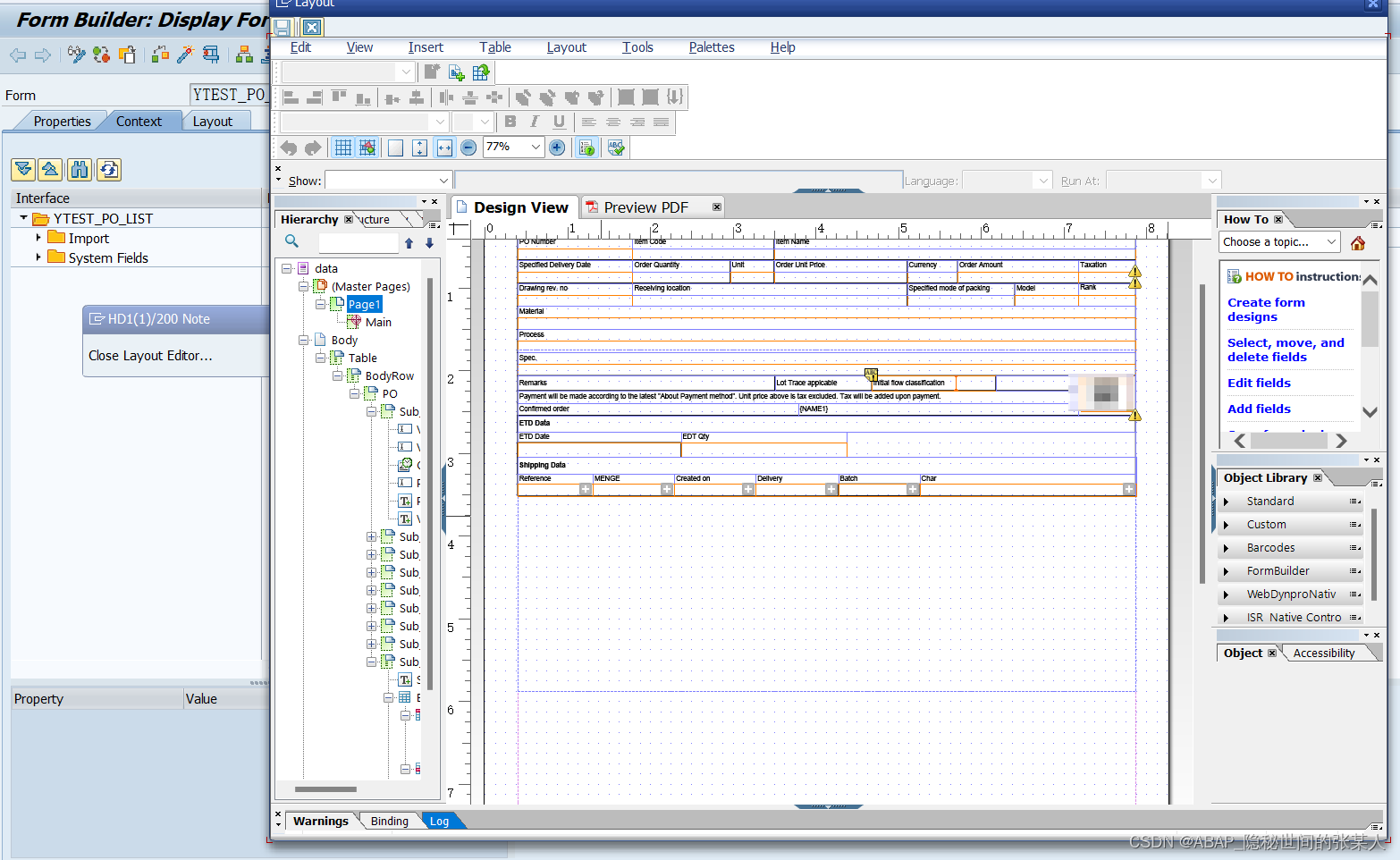Click the binoculars Find icon in Context
This screenshot has height=860, width=1400.
click(x=80, y=169)
